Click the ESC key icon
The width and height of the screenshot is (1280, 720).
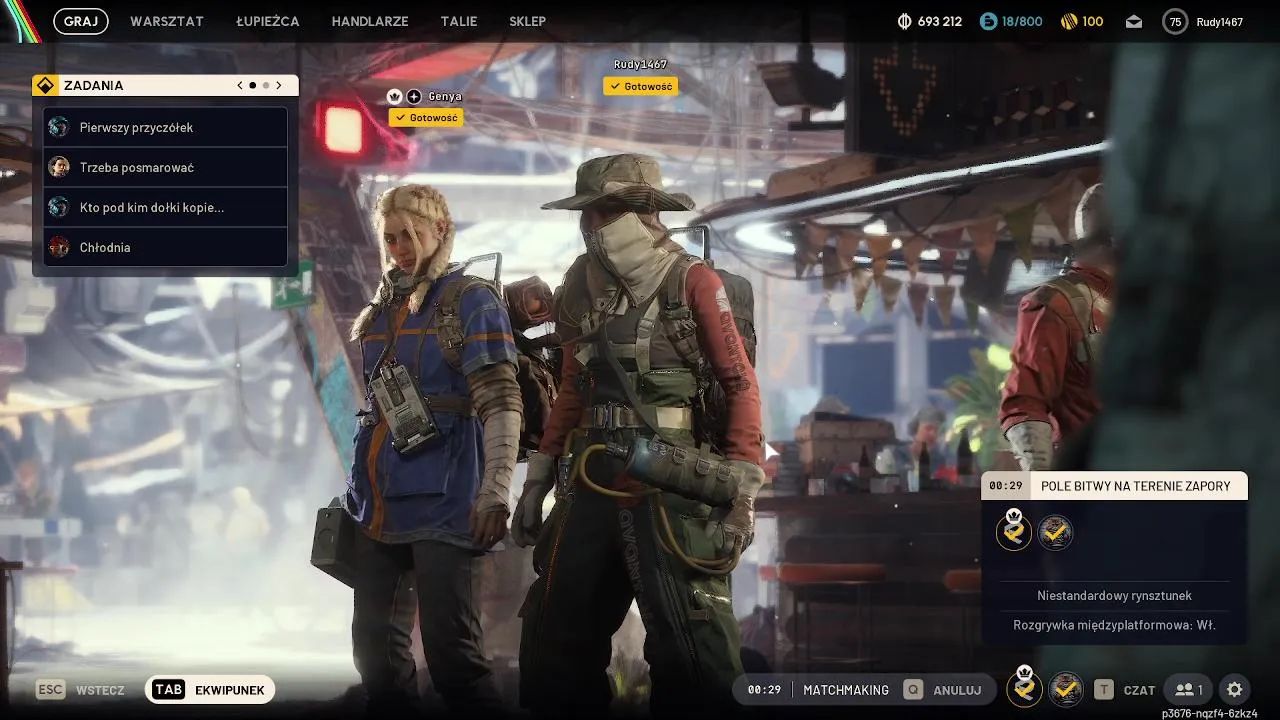pyautogui.click(x=51, y=690)
